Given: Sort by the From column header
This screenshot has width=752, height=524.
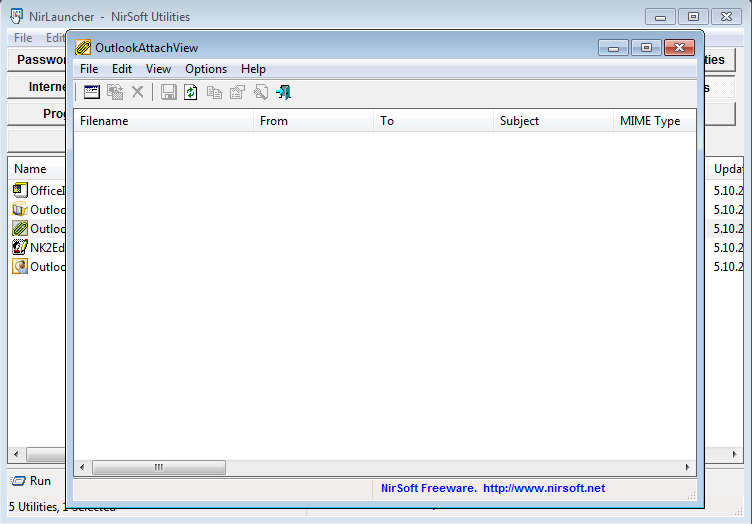Looking at the screenshot, I should (314, 121).
